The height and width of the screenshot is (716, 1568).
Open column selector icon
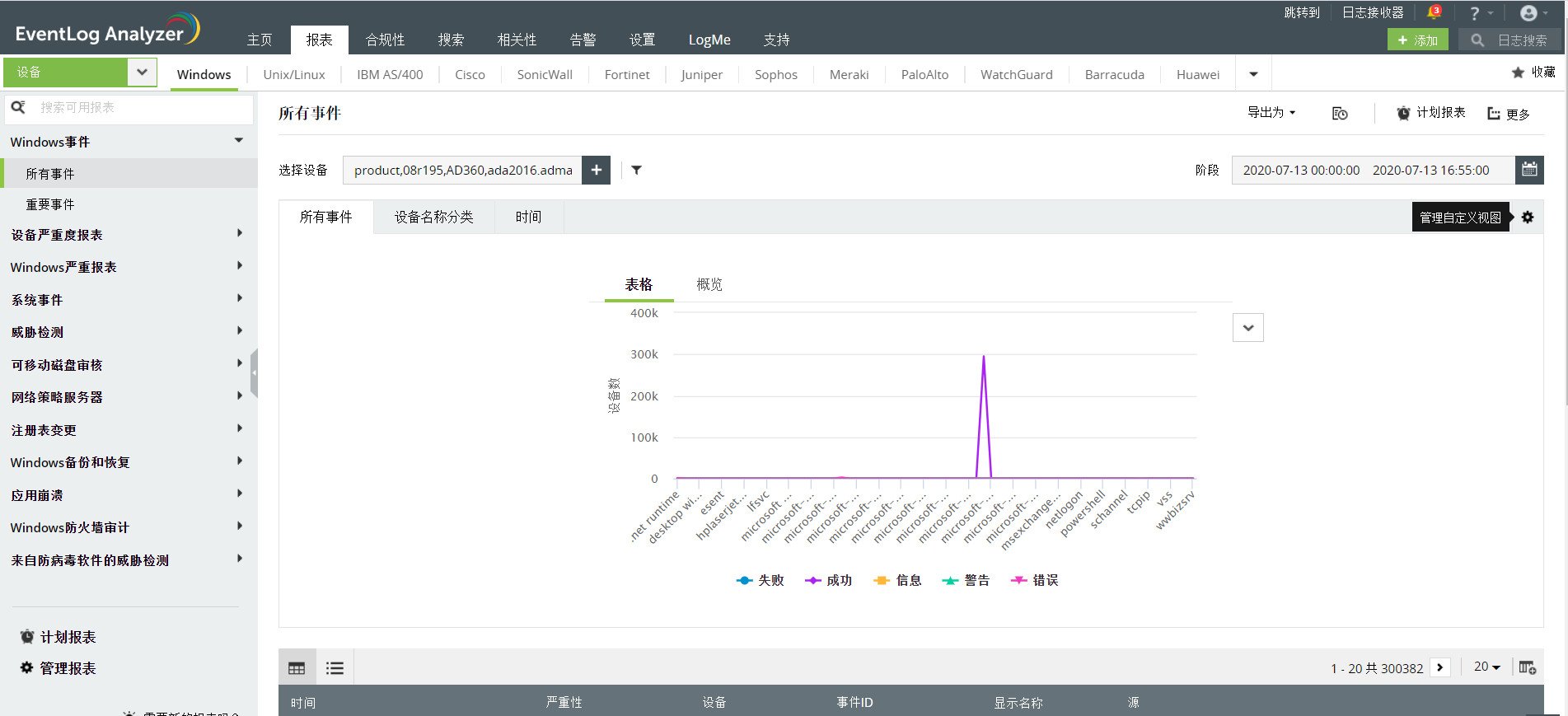(x=1527, y=667)
